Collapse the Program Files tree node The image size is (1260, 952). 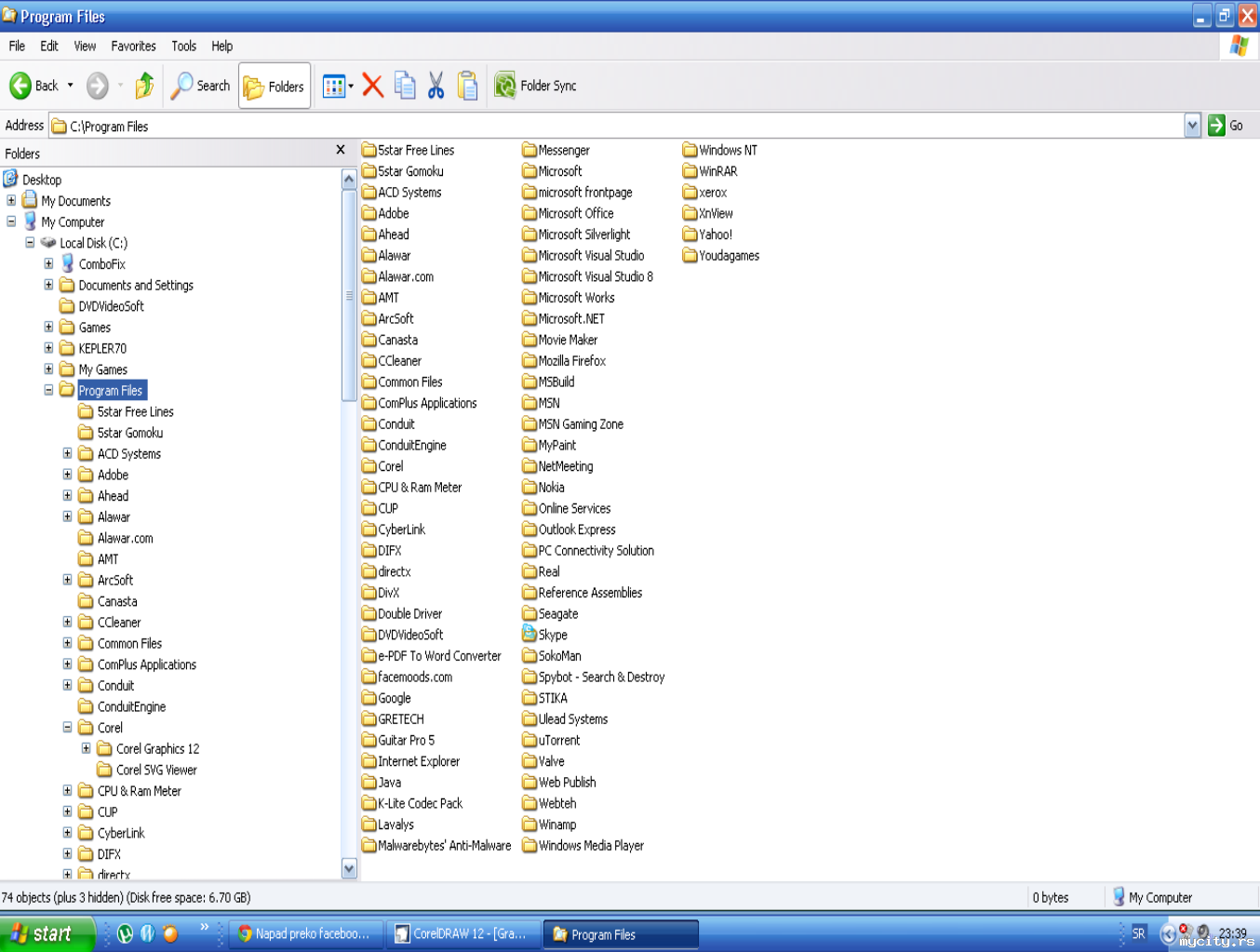[48, 391]
